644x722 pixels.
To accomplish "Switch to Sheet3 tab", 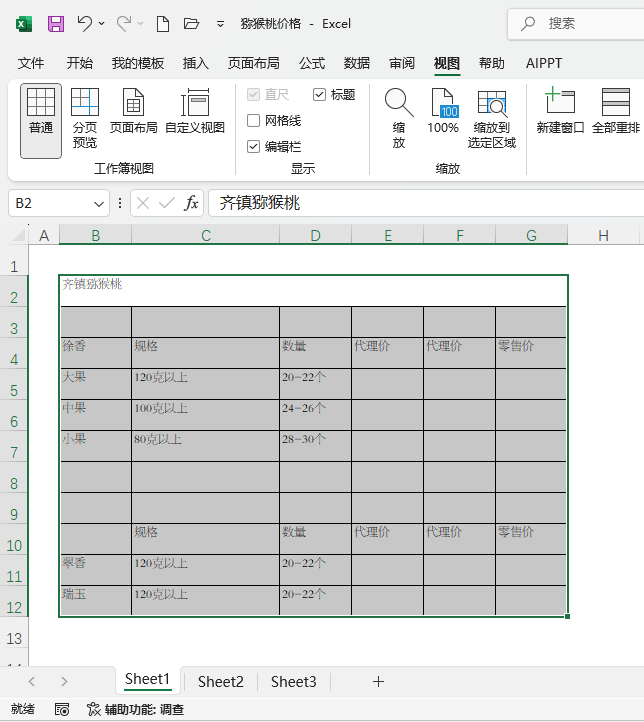I will click(293, 681).
